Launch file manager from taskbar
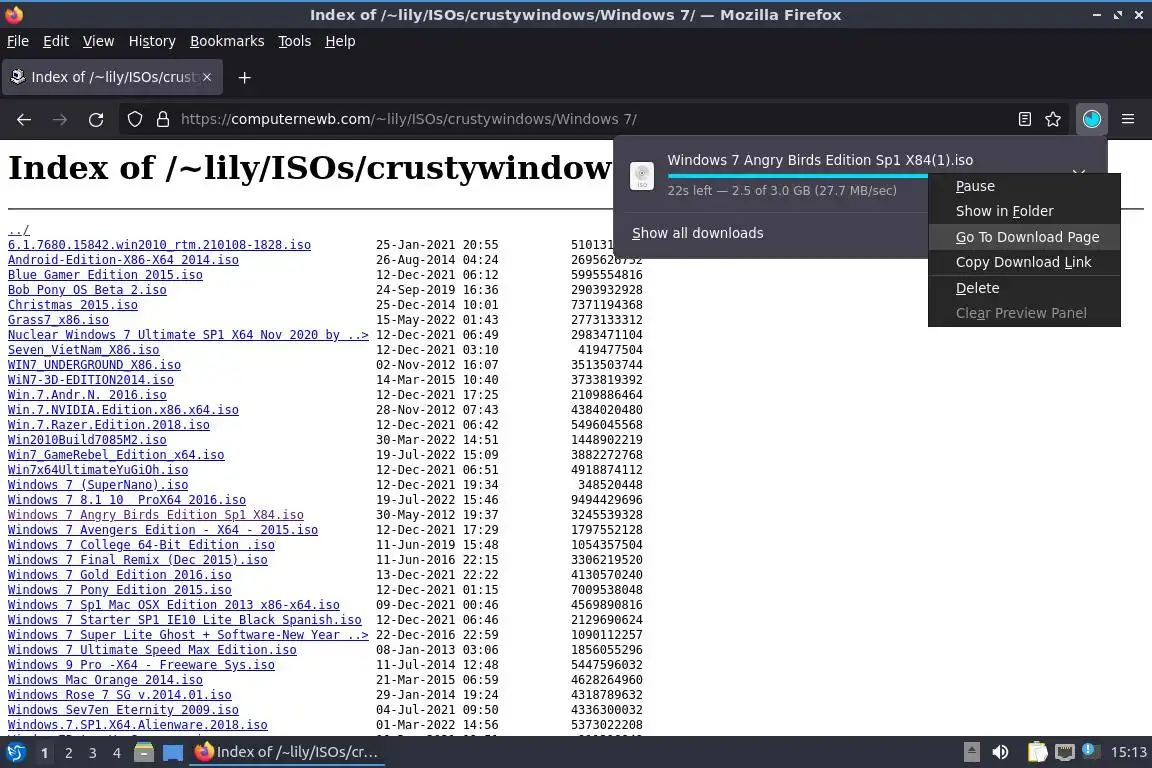Viewport: 1152px width, 768px height. pos(144,752)
